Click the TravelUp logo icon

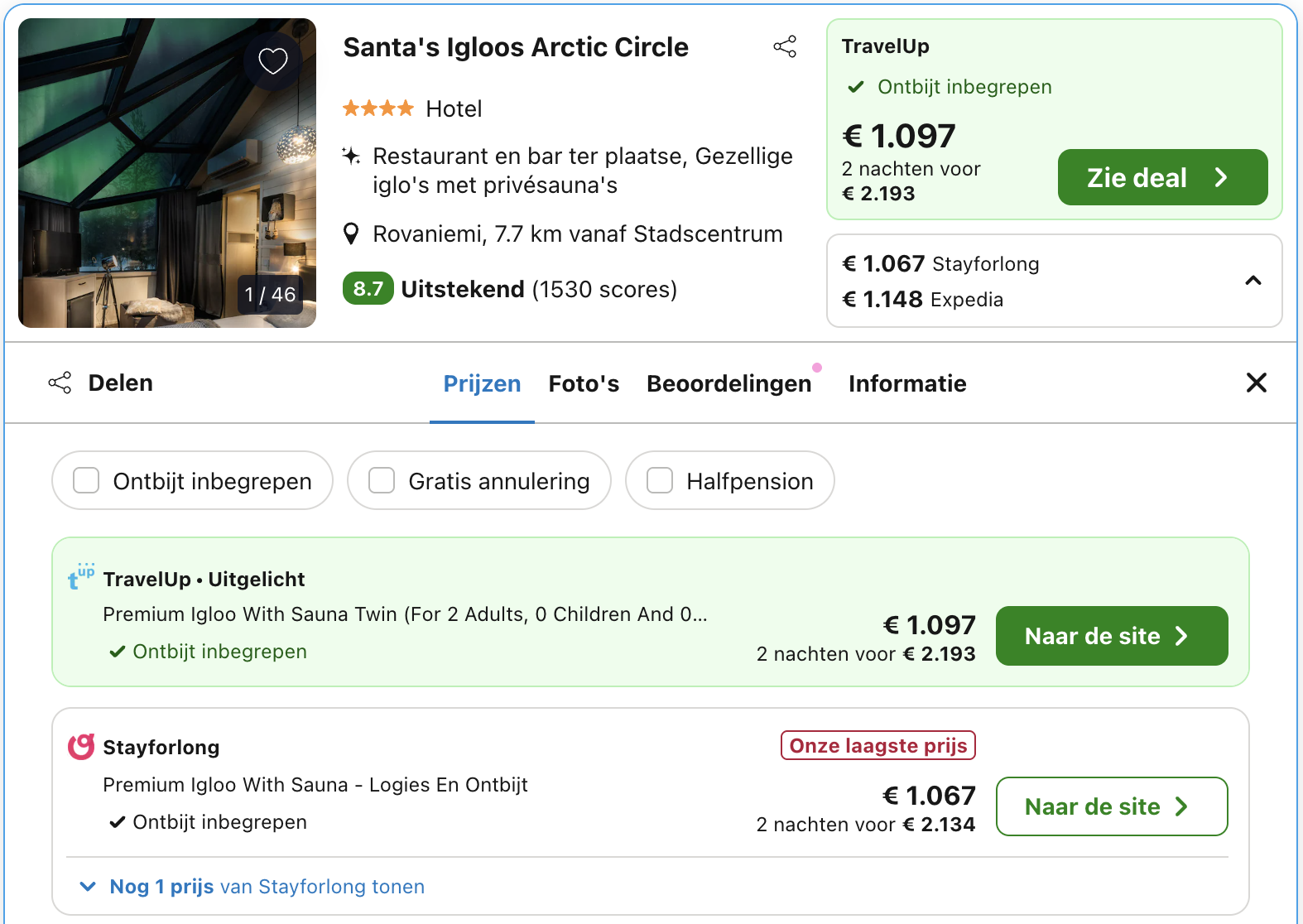[x=80, y=576]
